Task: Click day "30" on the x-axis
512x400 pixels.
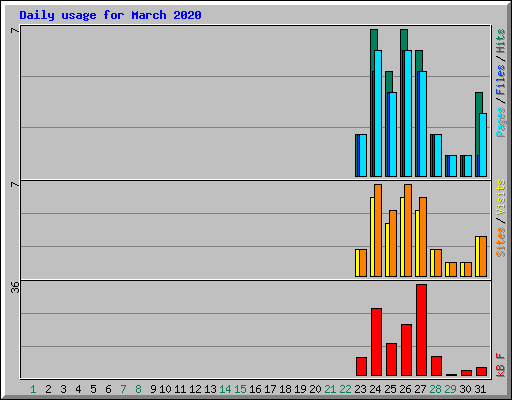Action: [x=465, y=389]
